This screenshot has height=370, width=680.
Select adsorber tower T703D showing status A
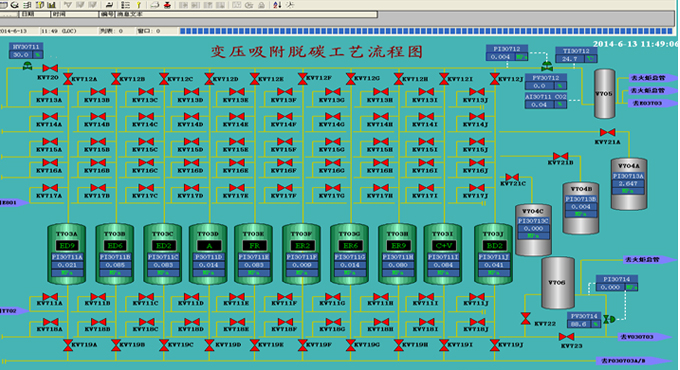(x=208, y=254)
